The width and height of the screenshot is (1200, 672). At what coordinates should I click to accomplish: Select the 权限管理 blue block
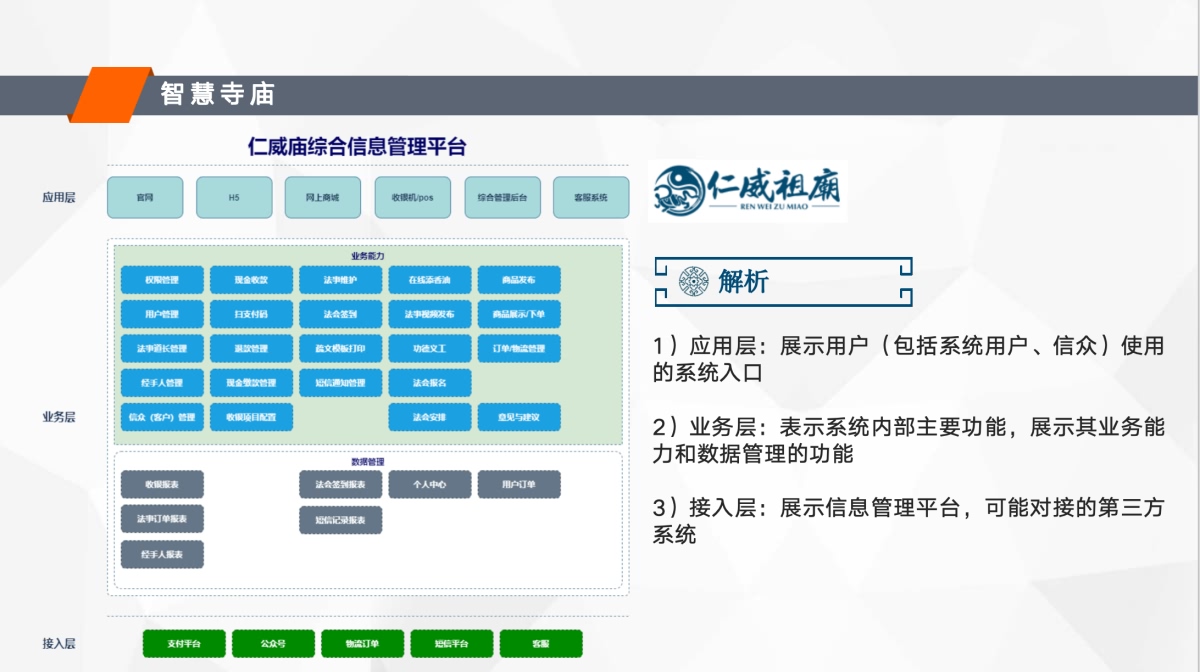[x=162, y=280]
